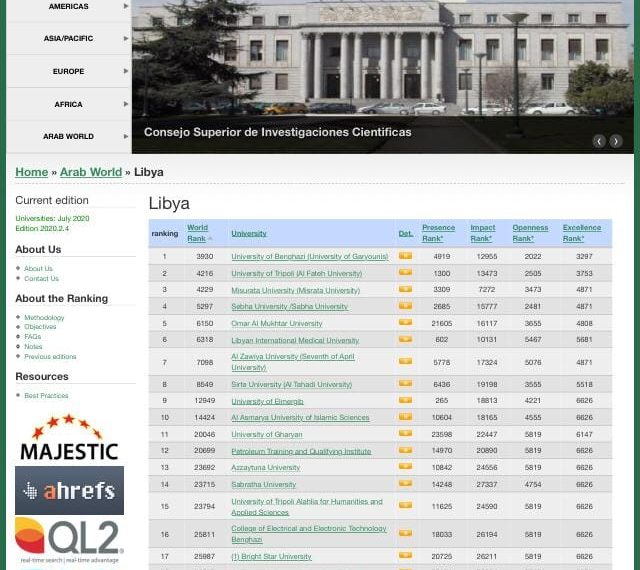Open the Europe menu item

pos(69,71)
